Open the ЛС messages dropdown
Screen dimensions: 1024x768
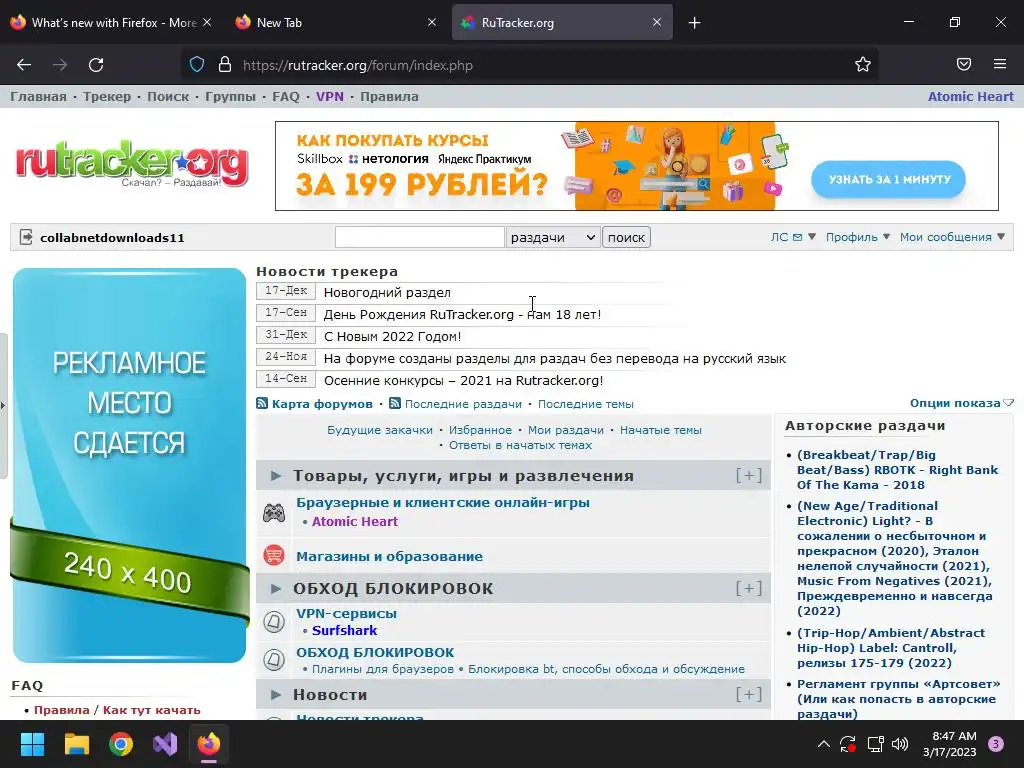(x=793, y=237)
